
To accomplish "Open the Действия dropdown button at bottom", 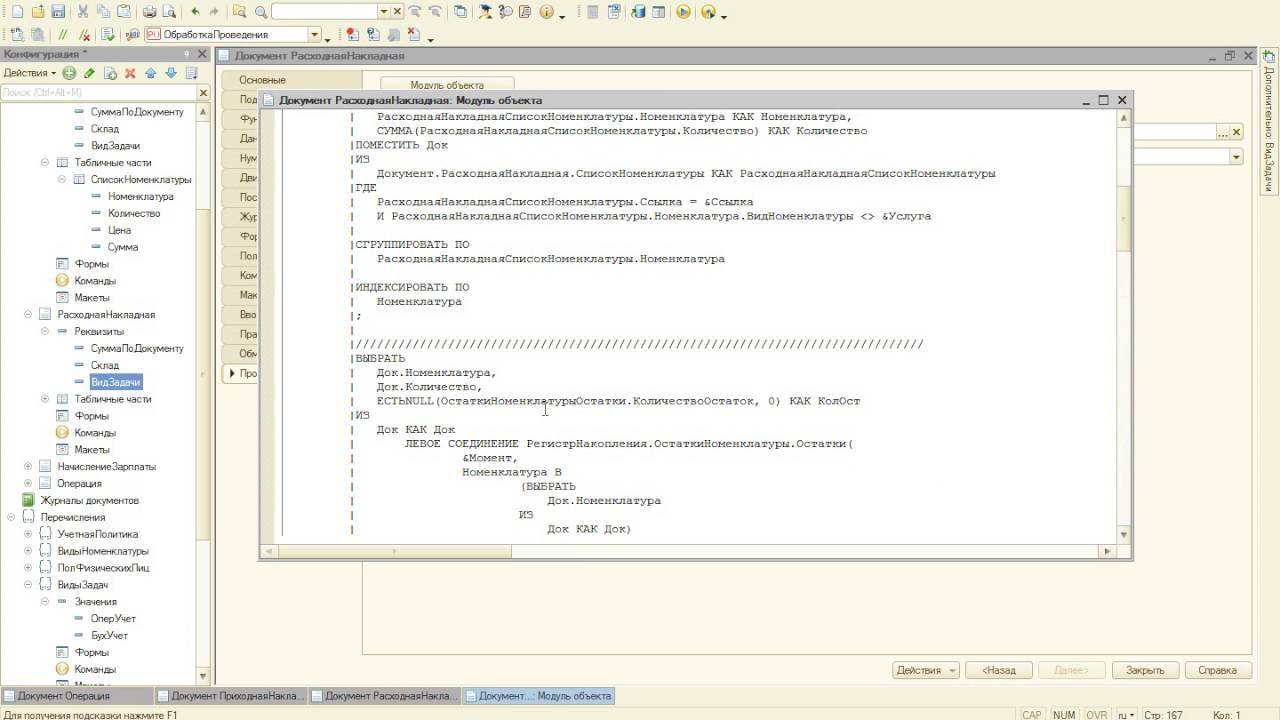I will click(x=926, y=670).
